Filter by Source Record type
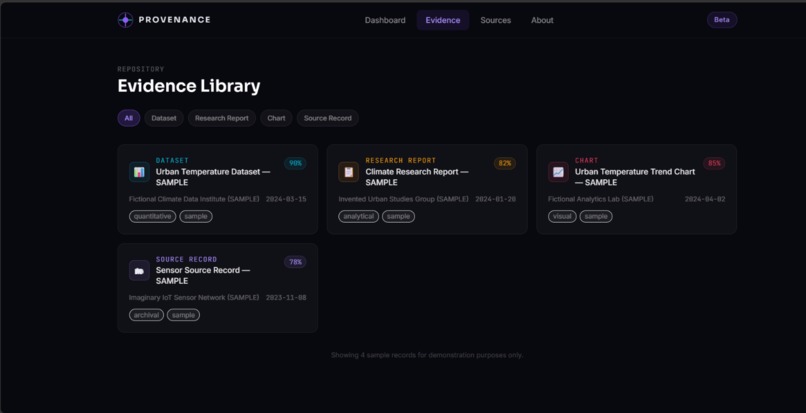806x413 pixels. 327,118
